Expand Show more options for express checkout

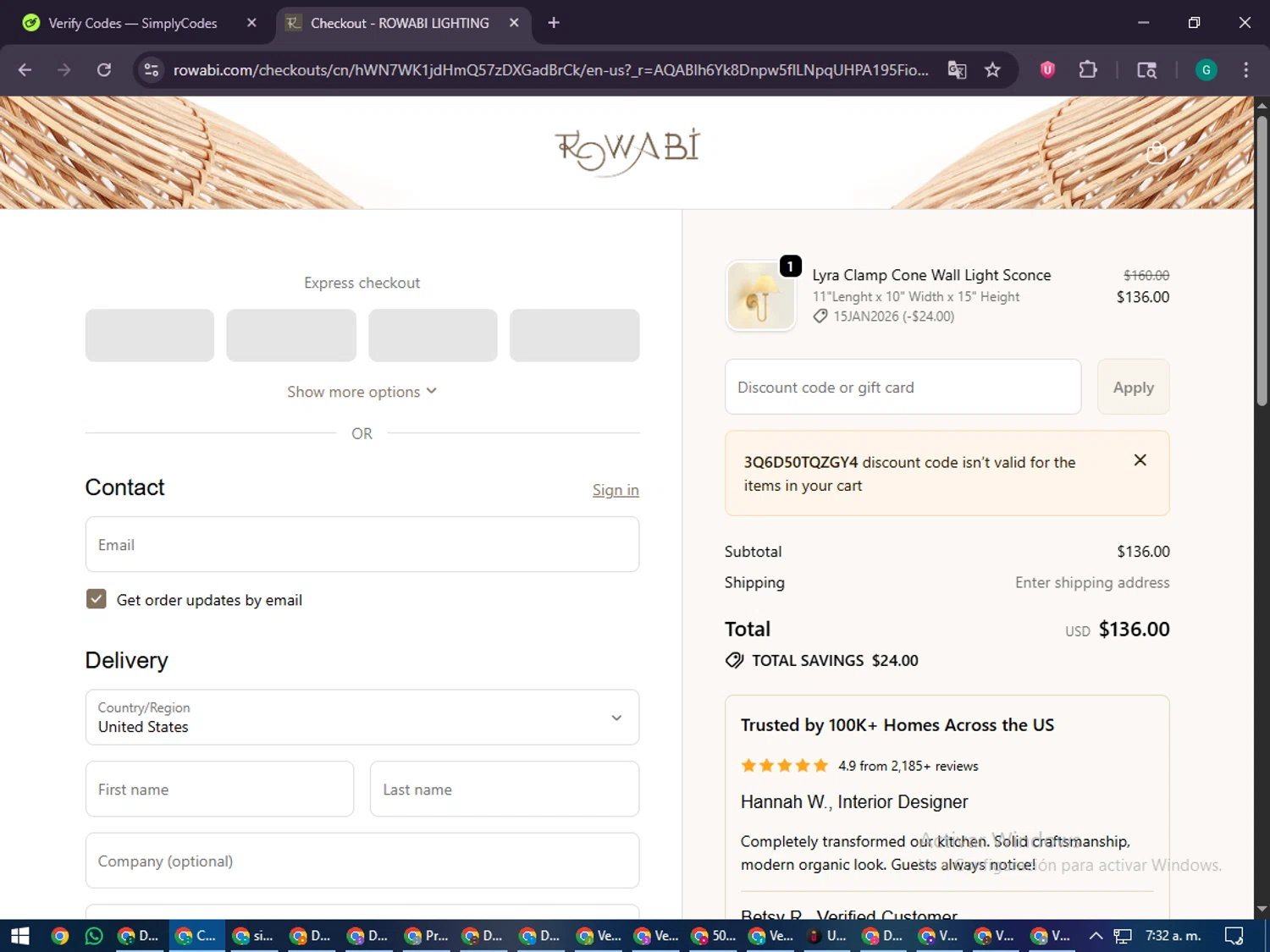point(362,392)
